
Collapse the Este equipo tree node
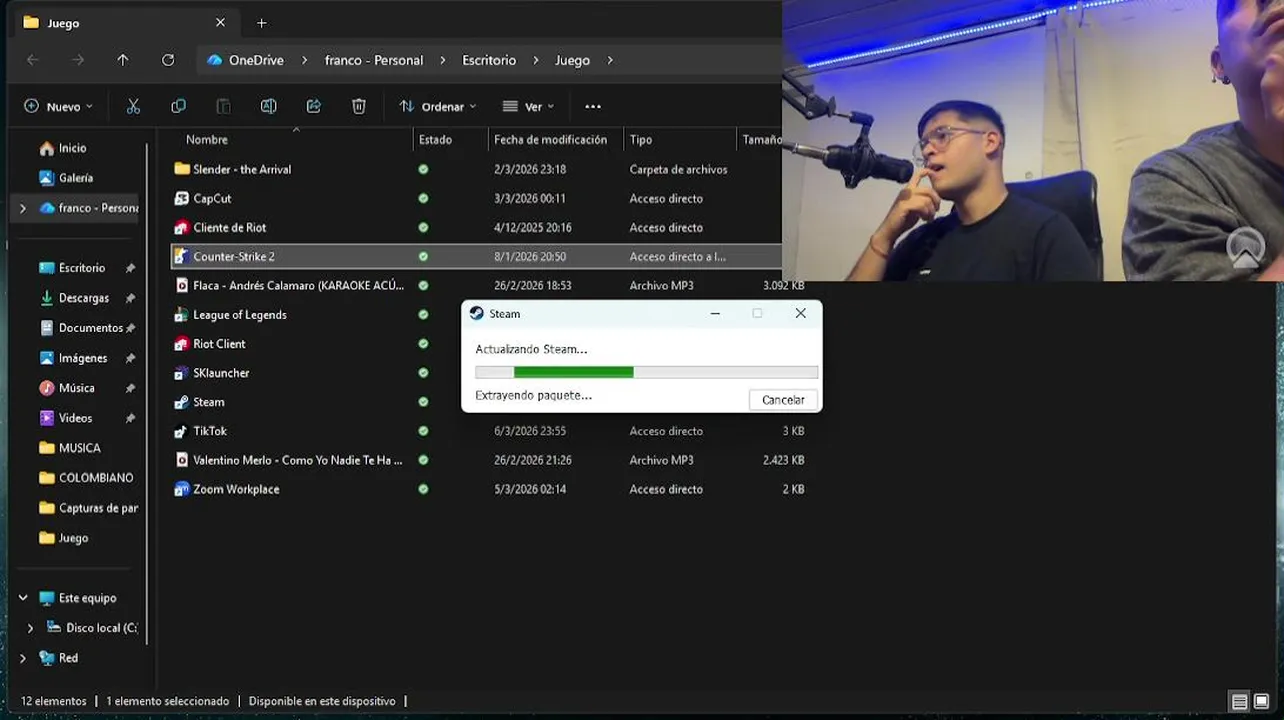[x=22, y=598]
